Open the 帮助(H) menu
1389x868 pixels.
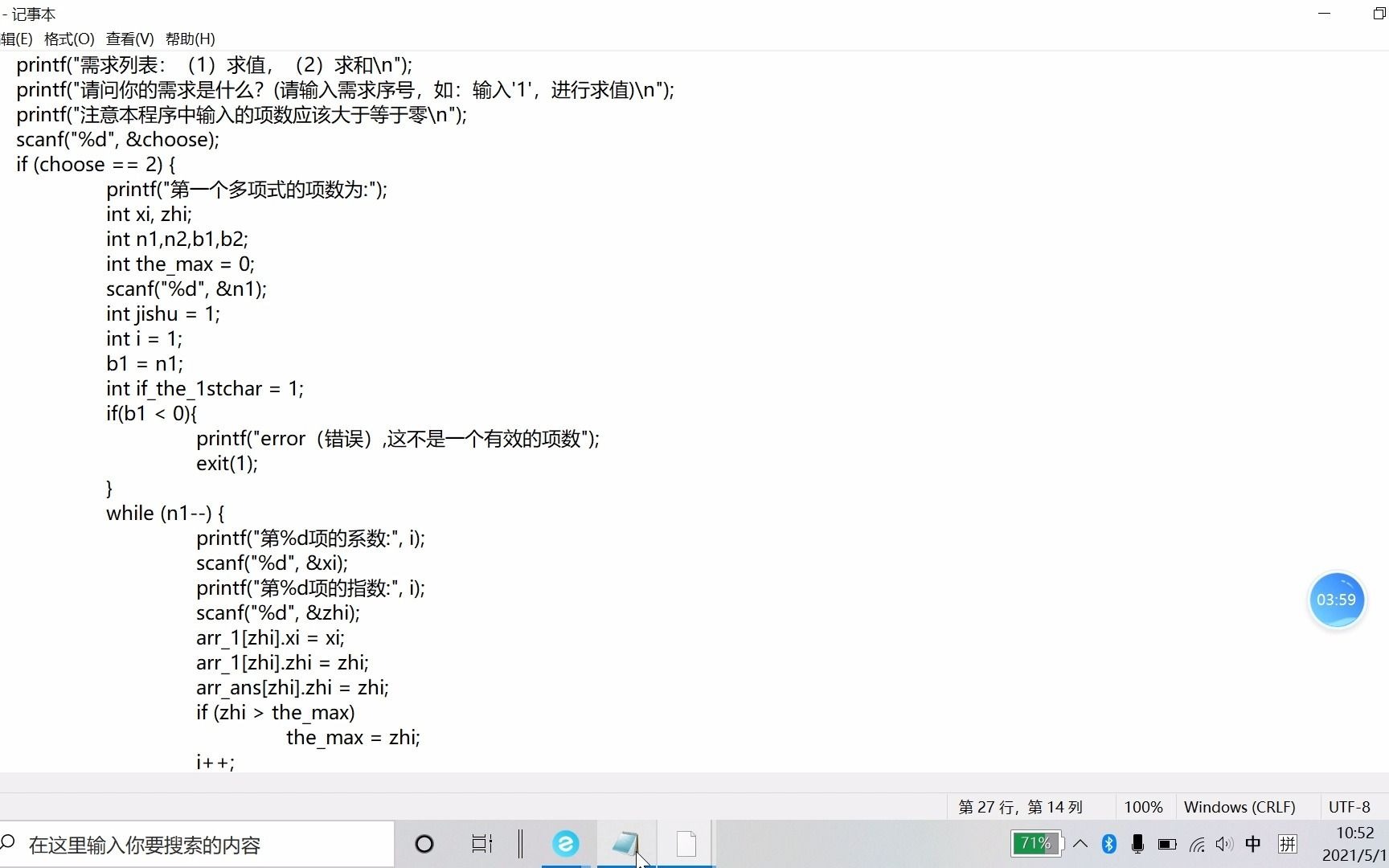point(190,39)
